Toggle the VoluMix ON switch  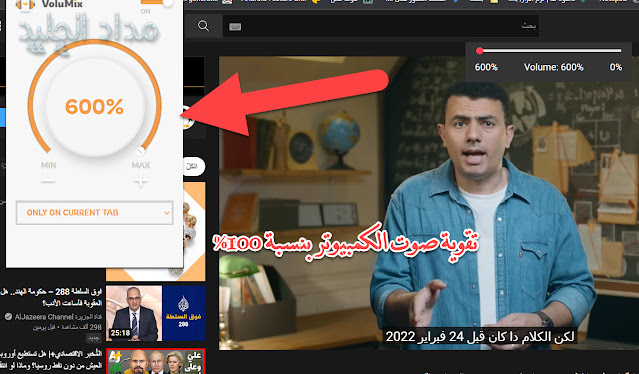157,2
